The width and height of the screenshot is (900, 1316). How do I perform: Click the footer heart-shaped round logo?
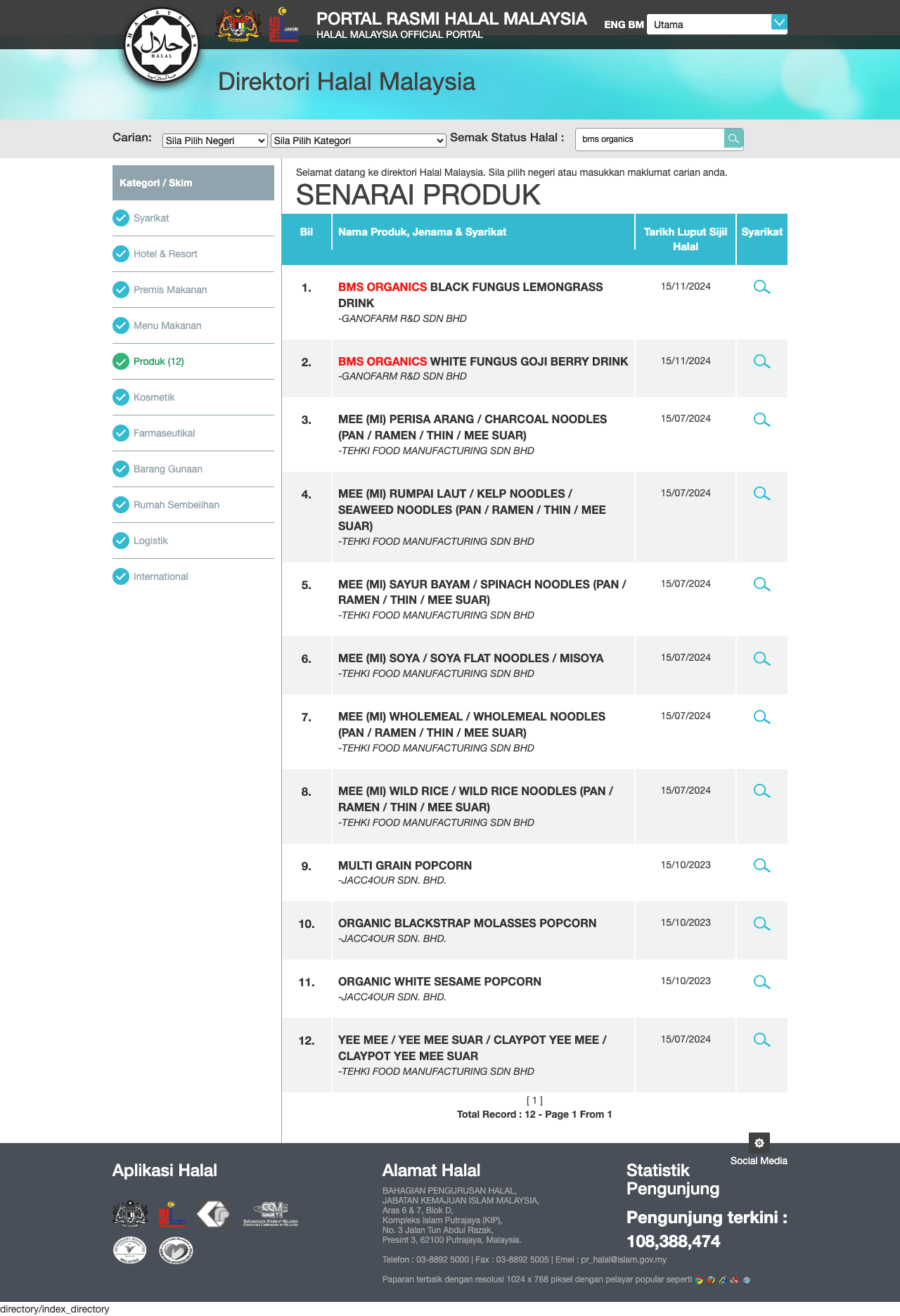tap(176, 1251)
